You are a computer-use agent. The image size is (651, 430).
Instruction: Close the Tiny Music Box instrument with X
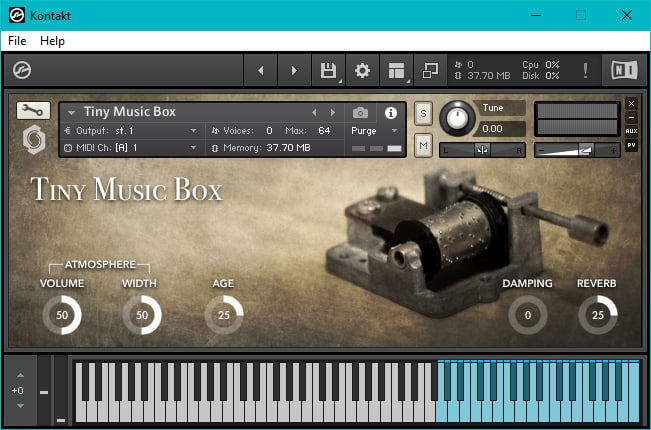tap(631, 104)
